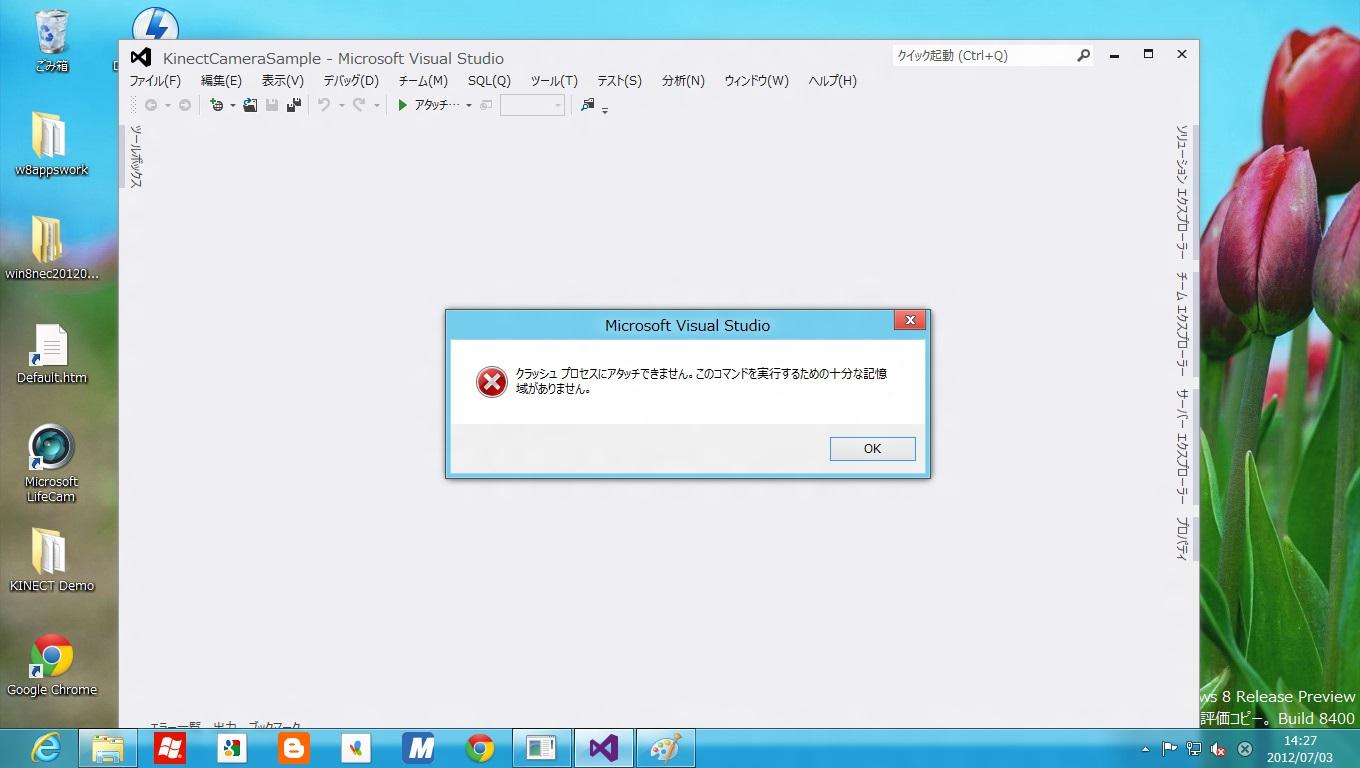Switch to Paint on the taskbar
This screenshot has height=768, width=1360.
click(x=666, y=748)
